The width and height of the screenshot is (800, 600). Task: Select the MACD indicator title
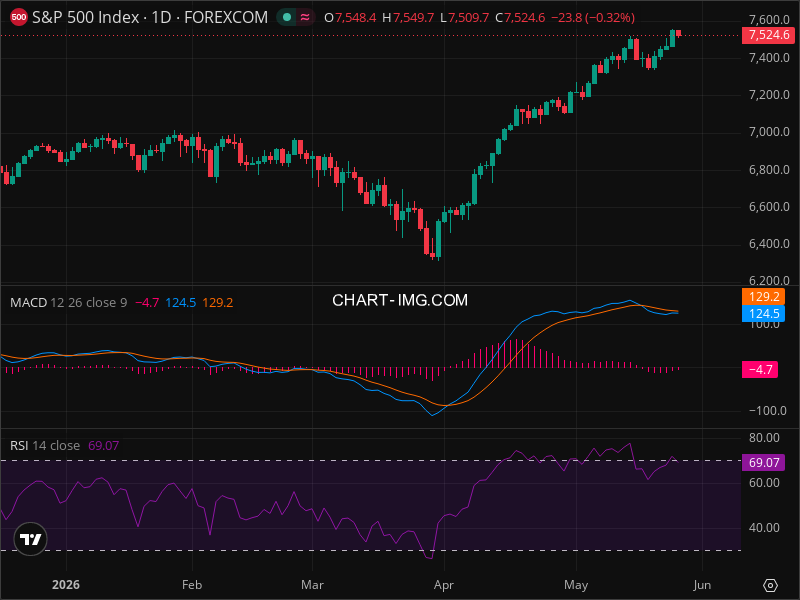point(29,303)
